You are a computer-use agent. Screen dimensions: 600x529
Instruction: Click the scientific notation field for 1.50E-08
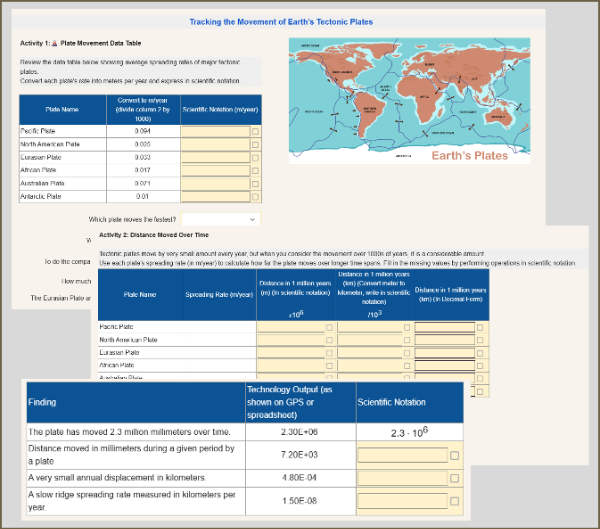(401, 499)
